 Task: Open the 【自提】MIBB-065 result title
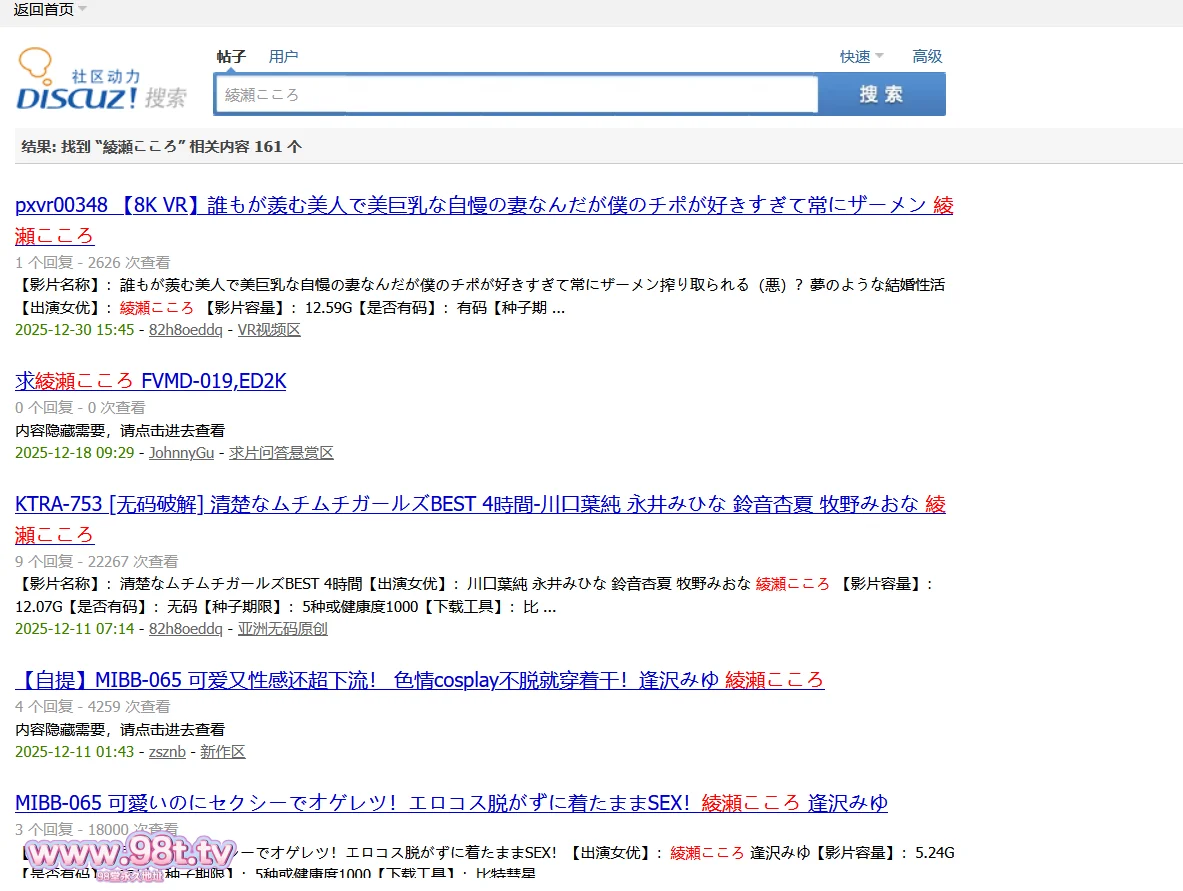coord(419,681)
